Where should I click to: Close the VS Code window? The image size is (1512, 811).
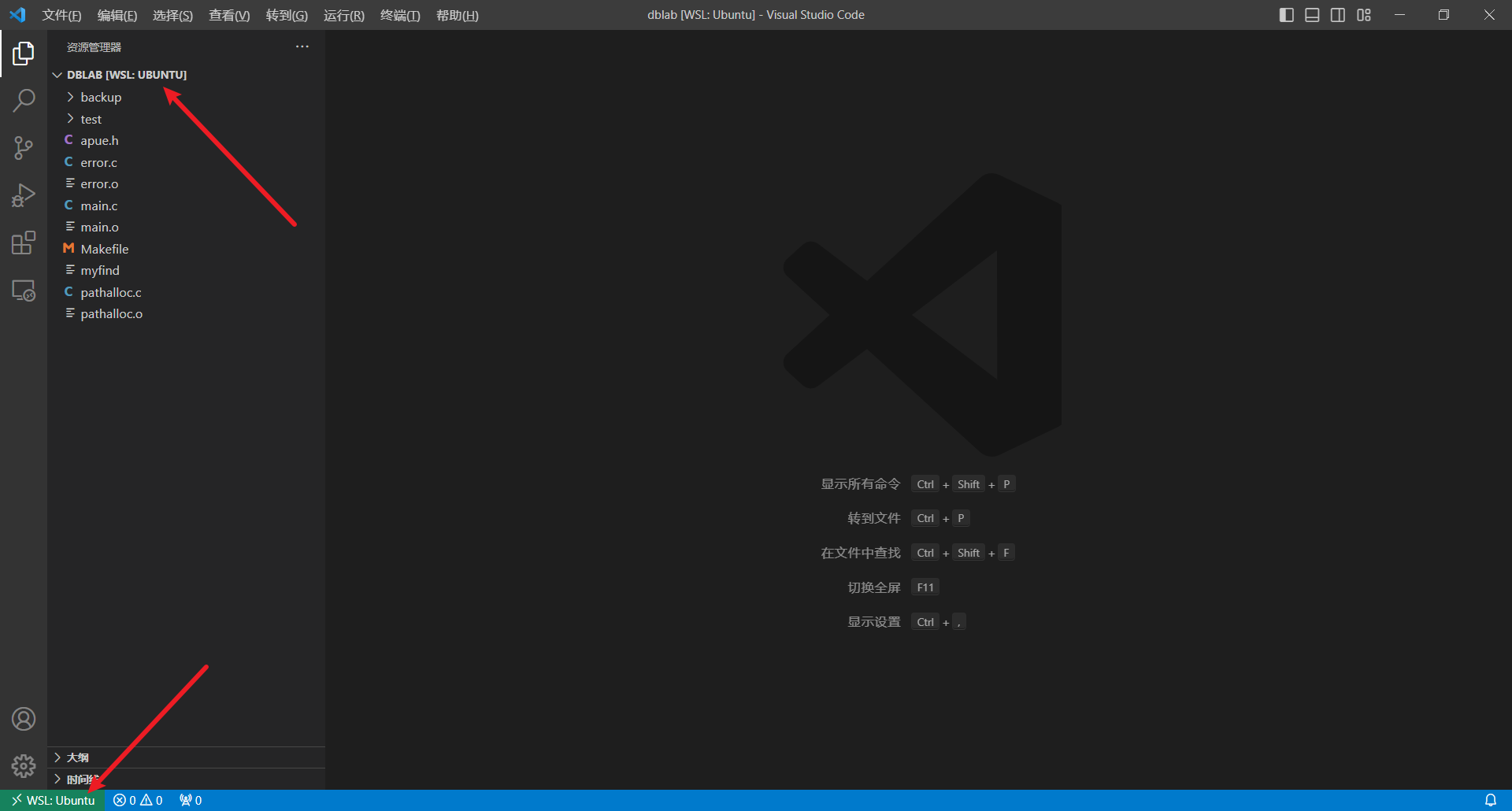point(1489,15)
